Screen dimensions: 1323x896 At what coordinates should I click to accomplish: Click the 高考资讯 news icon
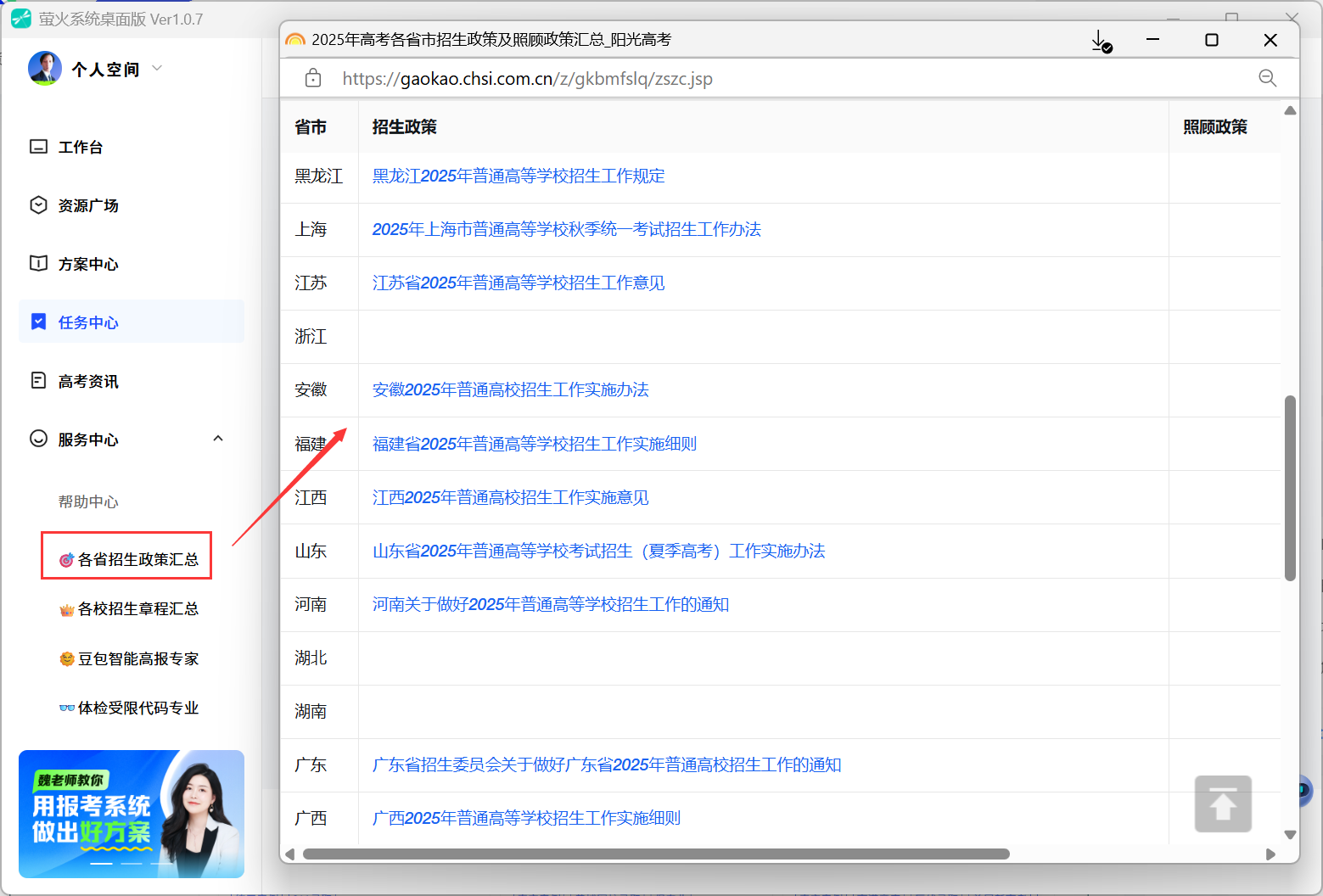(38, 380)
